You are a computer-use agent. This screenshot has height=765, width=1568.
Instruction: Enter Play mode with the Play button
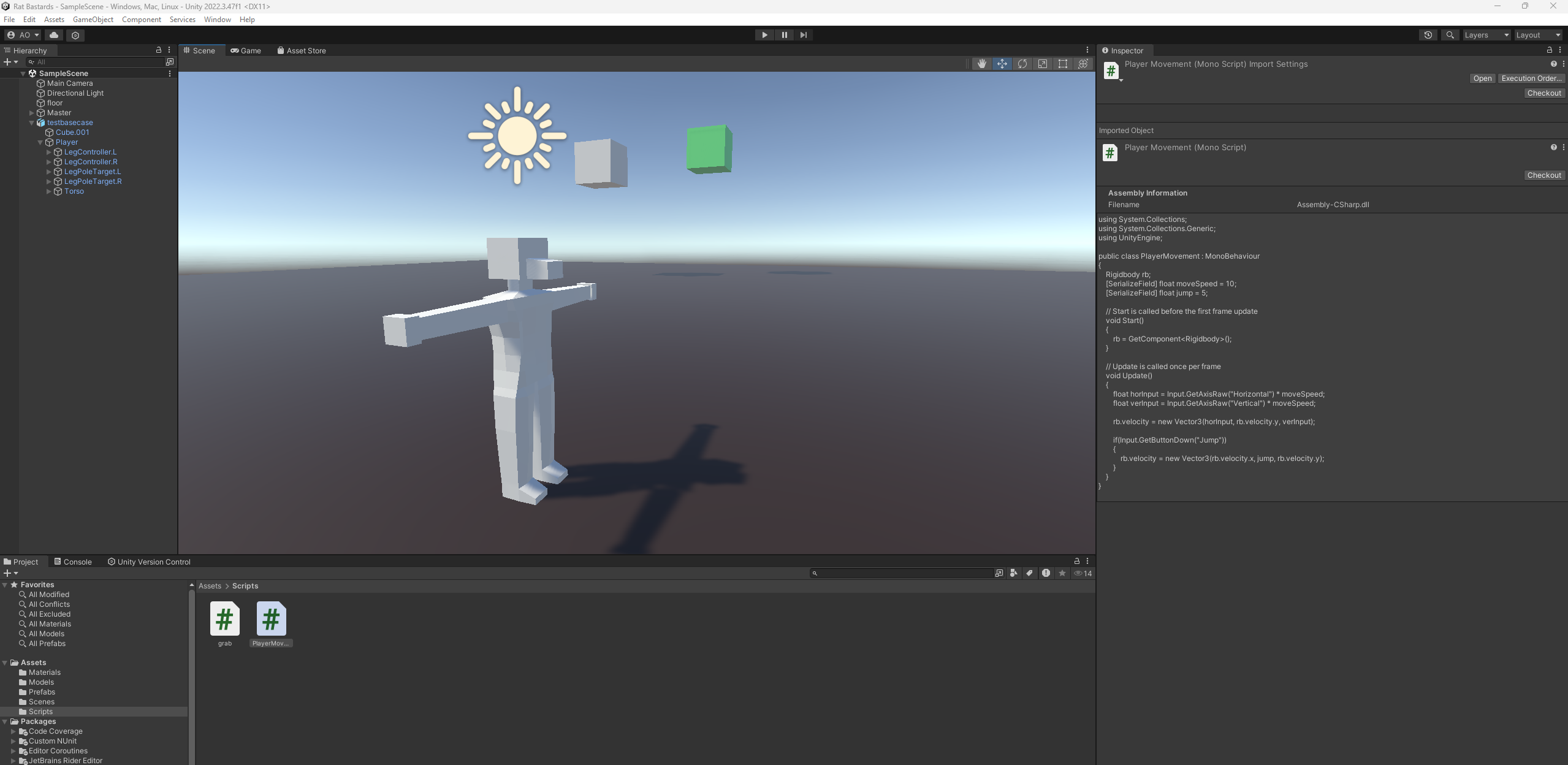coord(764,35)
